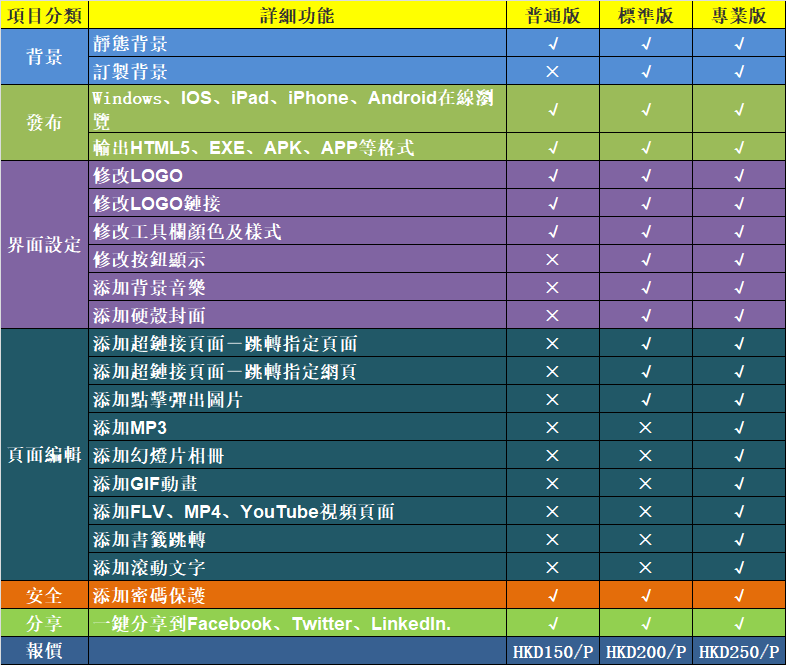
Task: Click the 添加FLV、MP4、YouTube視頻頁面 row label
Action: (243, 512)
